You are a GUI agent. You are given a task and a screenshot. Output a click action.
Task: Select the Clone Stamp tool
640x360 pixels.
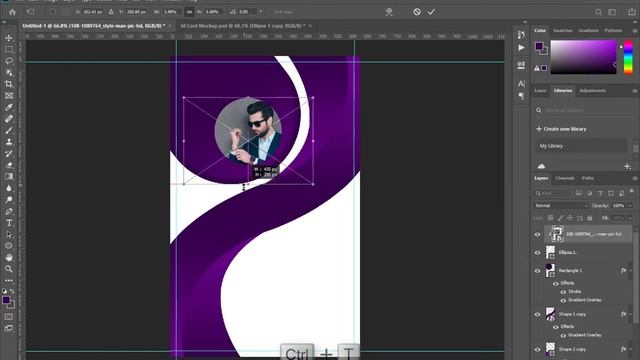[x=9, y=142]
